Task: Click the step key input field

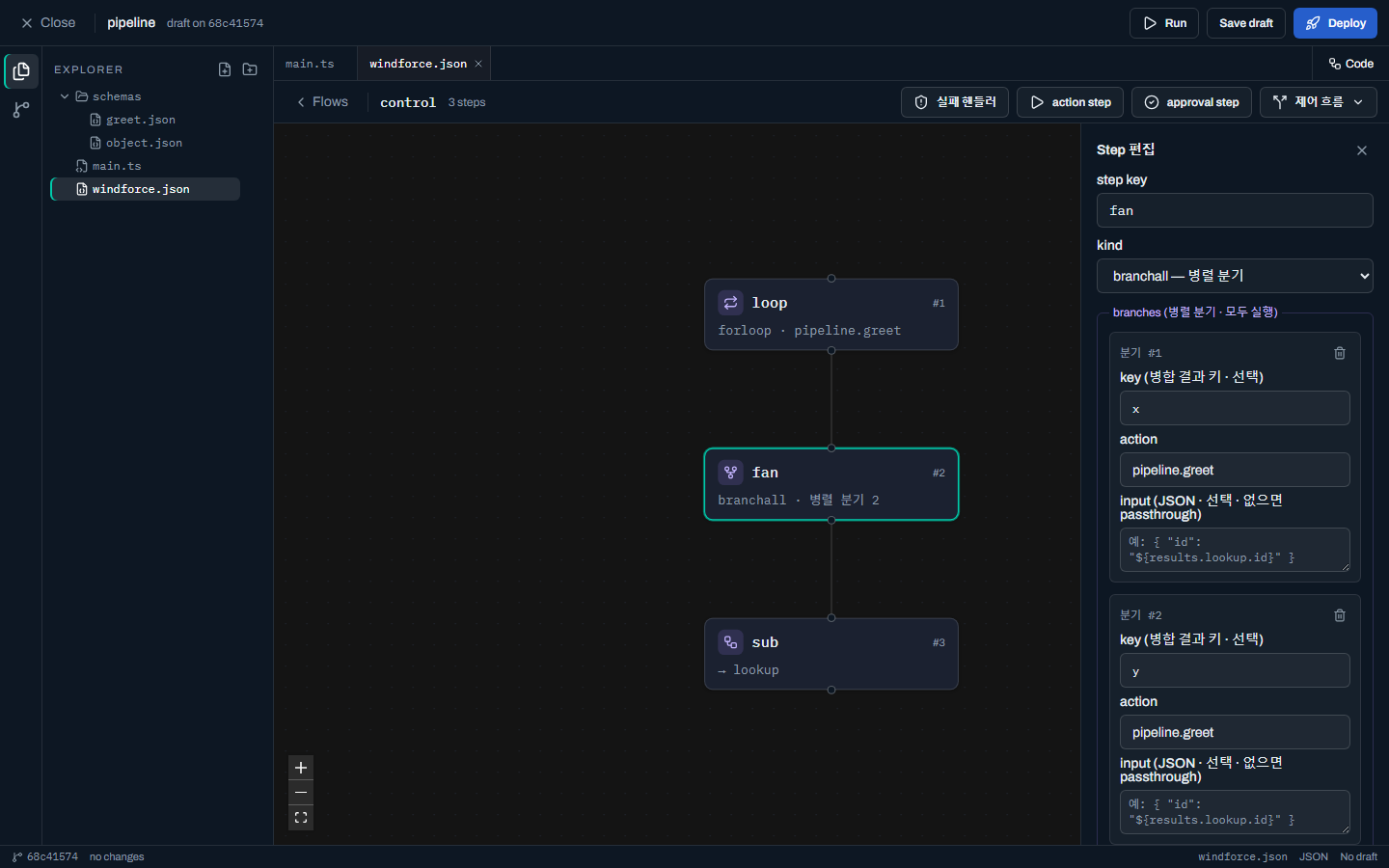Action: pos(1235,210)
